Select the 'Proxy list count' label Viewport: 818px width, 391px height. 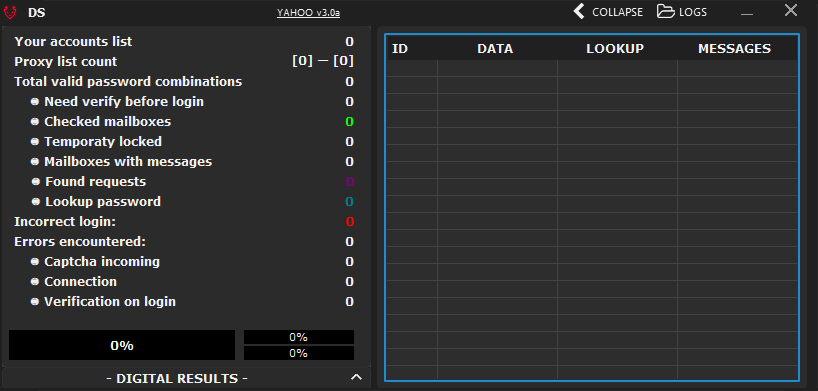tap(66, 62)
